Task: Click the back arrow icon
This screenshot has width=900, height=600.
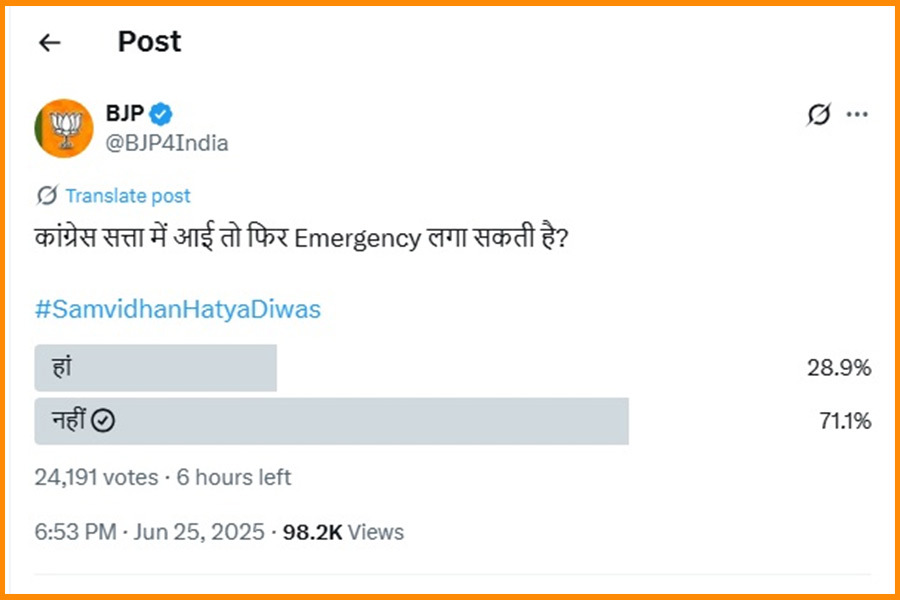Action: [49, 42]
